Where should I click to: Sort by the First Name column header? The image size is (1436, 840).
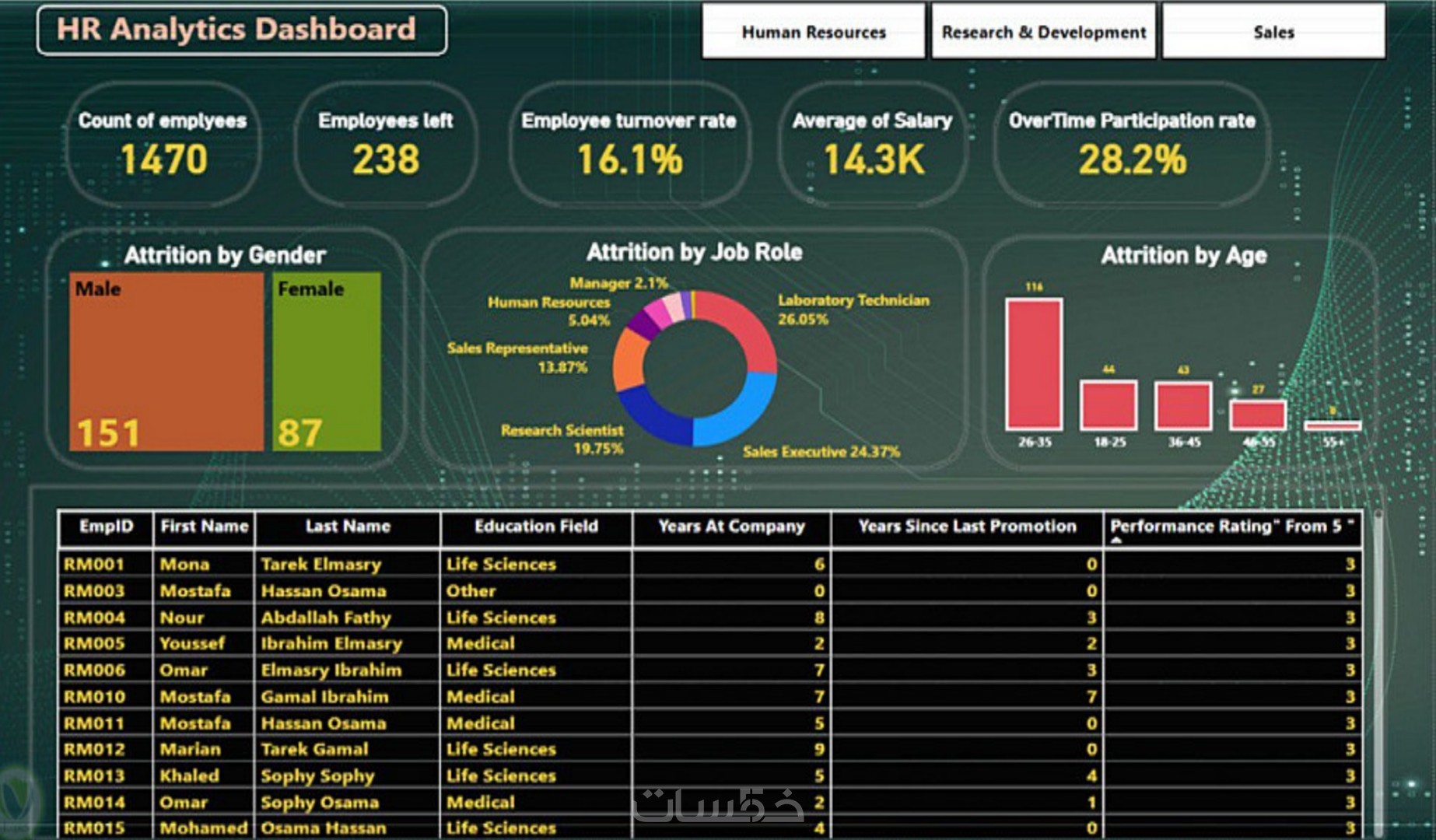[204, 527]
